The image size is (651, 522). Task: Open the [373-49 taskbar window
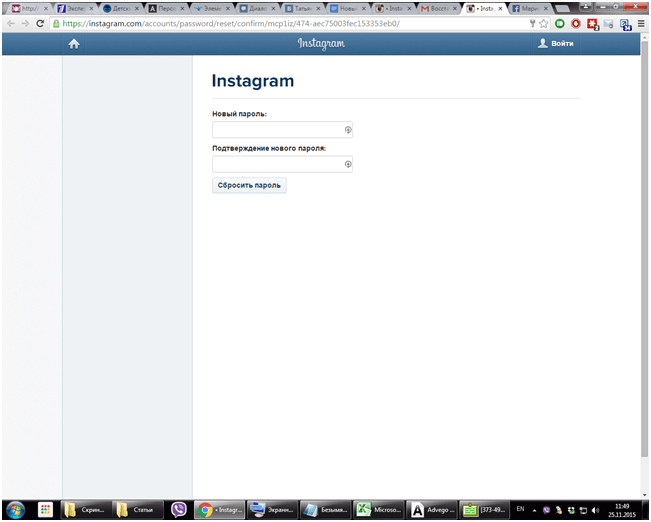[x=484, y=510]
